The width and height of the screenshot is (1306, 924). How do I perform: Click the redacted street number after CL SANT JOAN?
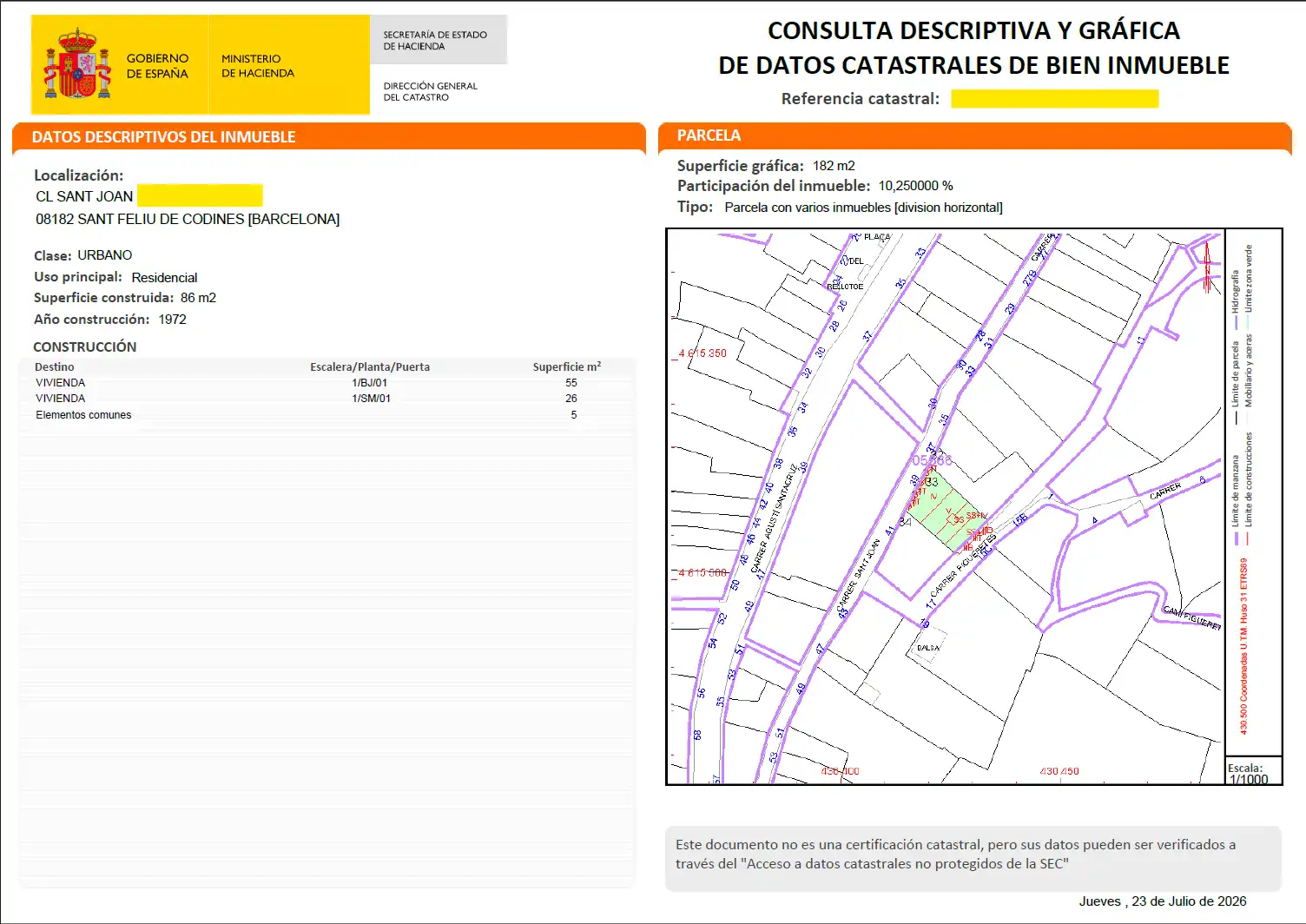pyautogui.click(x=200, y=195)
